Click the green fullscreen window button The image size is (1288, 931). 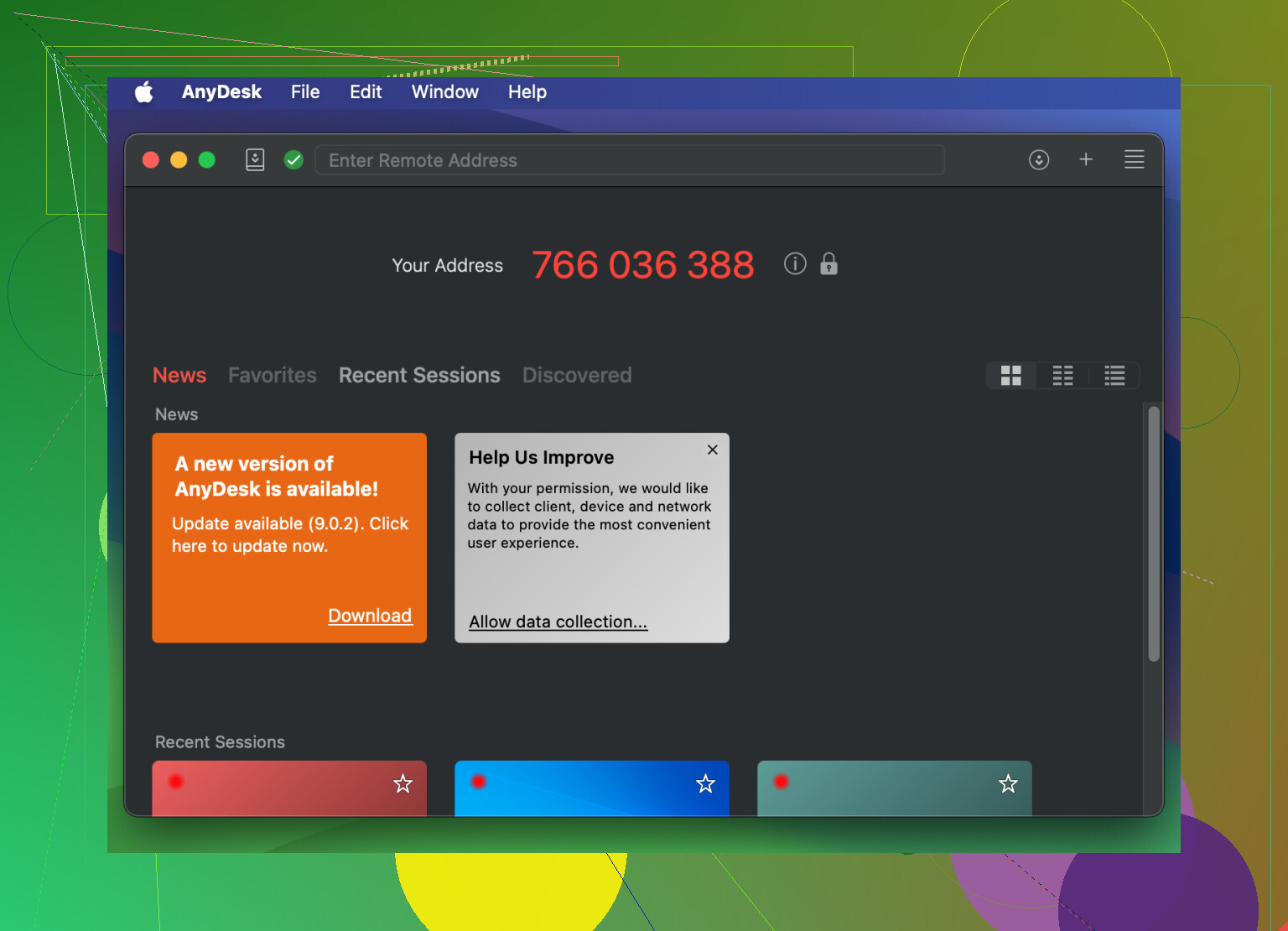[207, 159]
